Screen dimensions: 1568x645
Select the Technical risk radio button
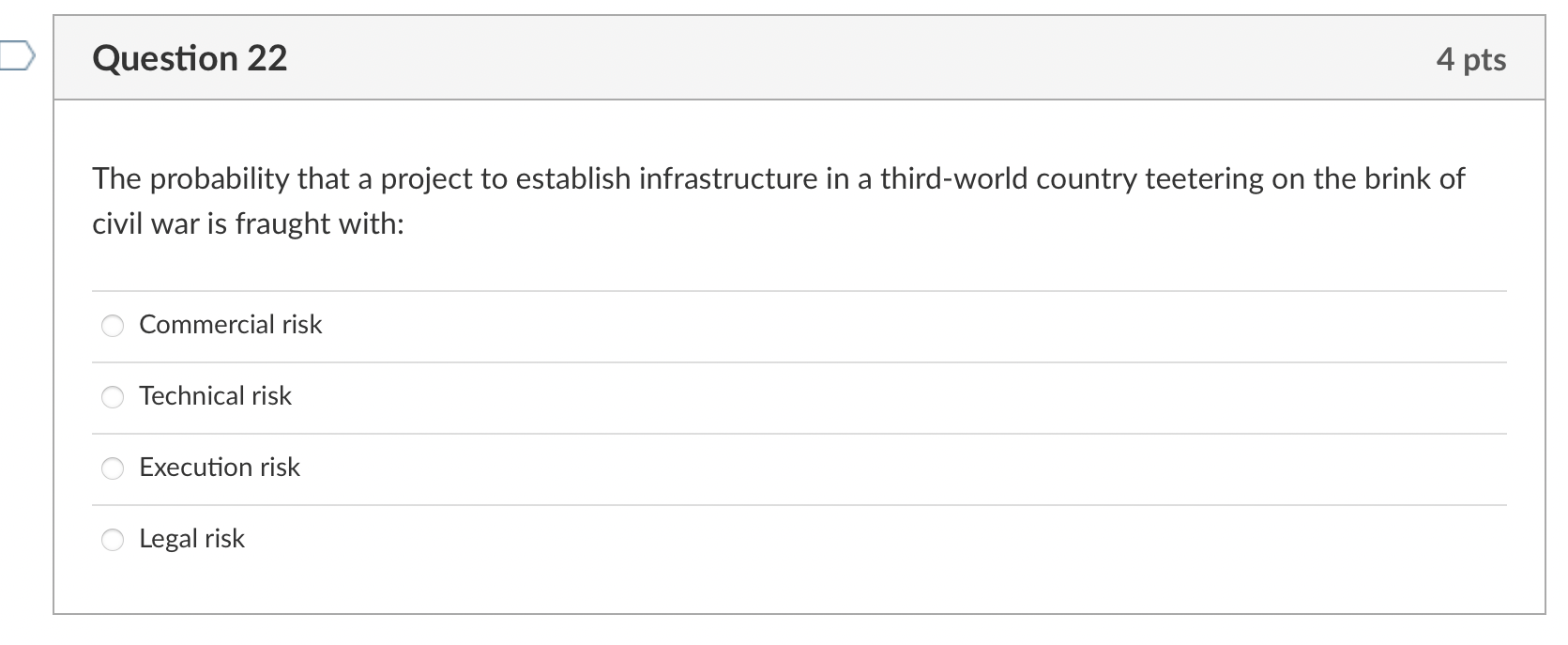point(112,397)
